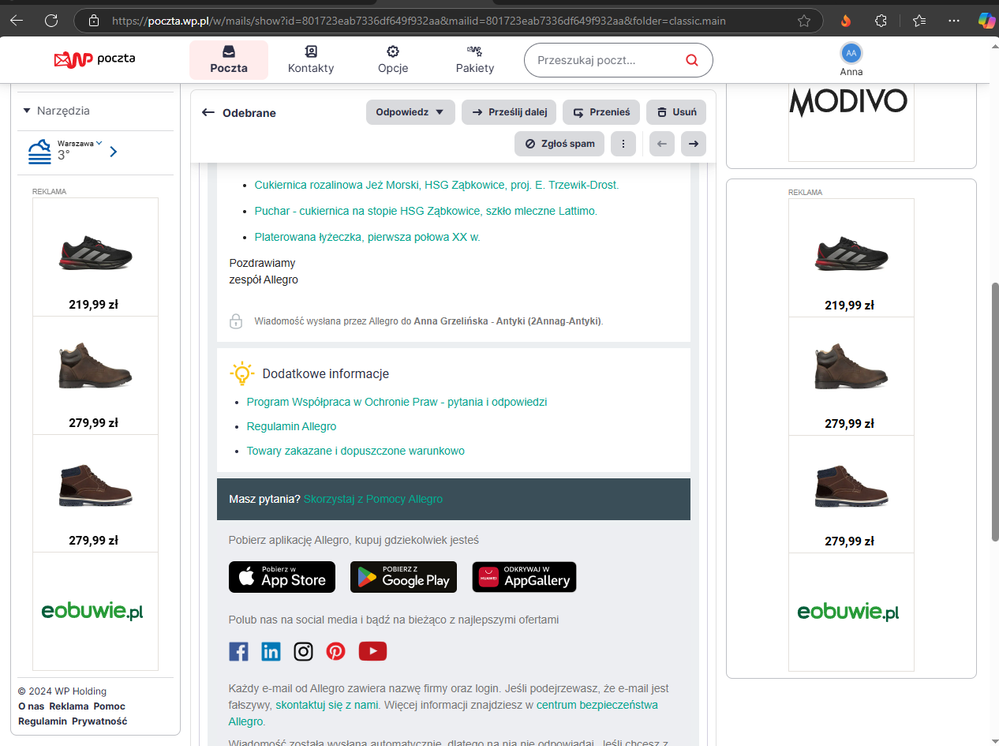This screenshot has height=746, width=999.
Task: Open the LinkedIn icon link
Action: point(271,652)
